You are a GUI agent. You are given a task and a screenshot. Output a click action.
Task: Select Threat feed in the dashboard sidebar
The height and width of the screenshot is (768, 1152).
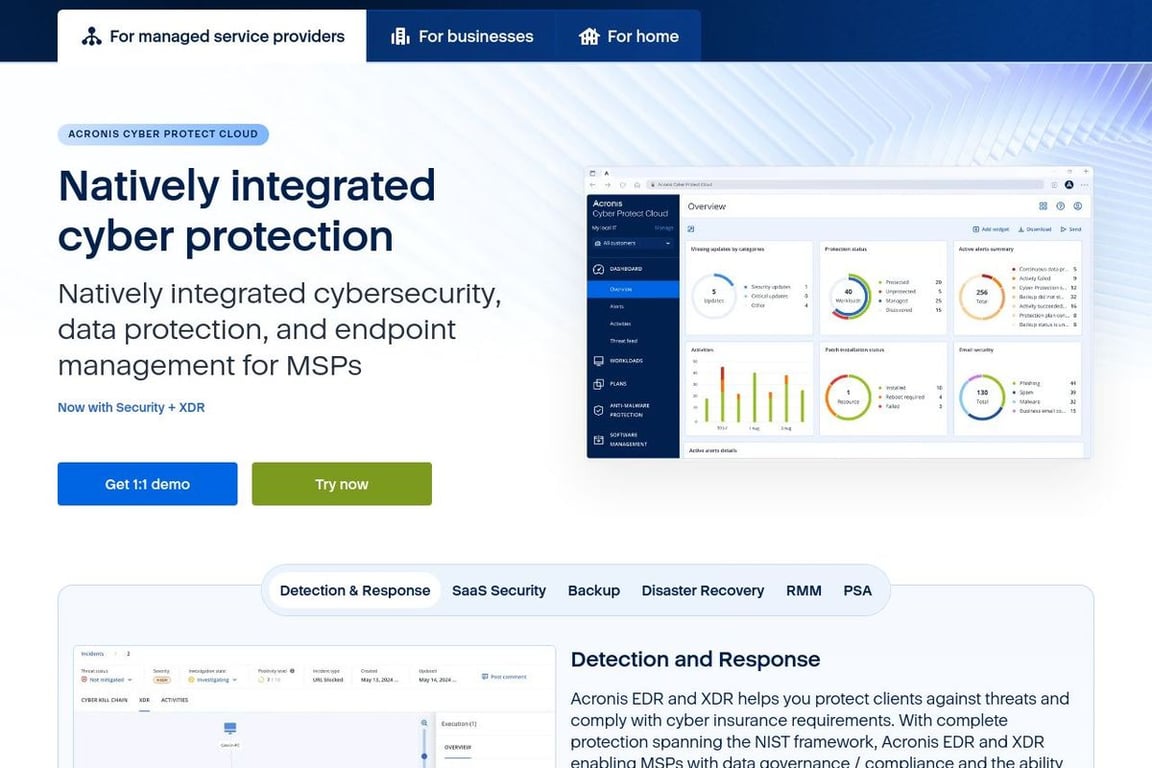tap(623, 341)
